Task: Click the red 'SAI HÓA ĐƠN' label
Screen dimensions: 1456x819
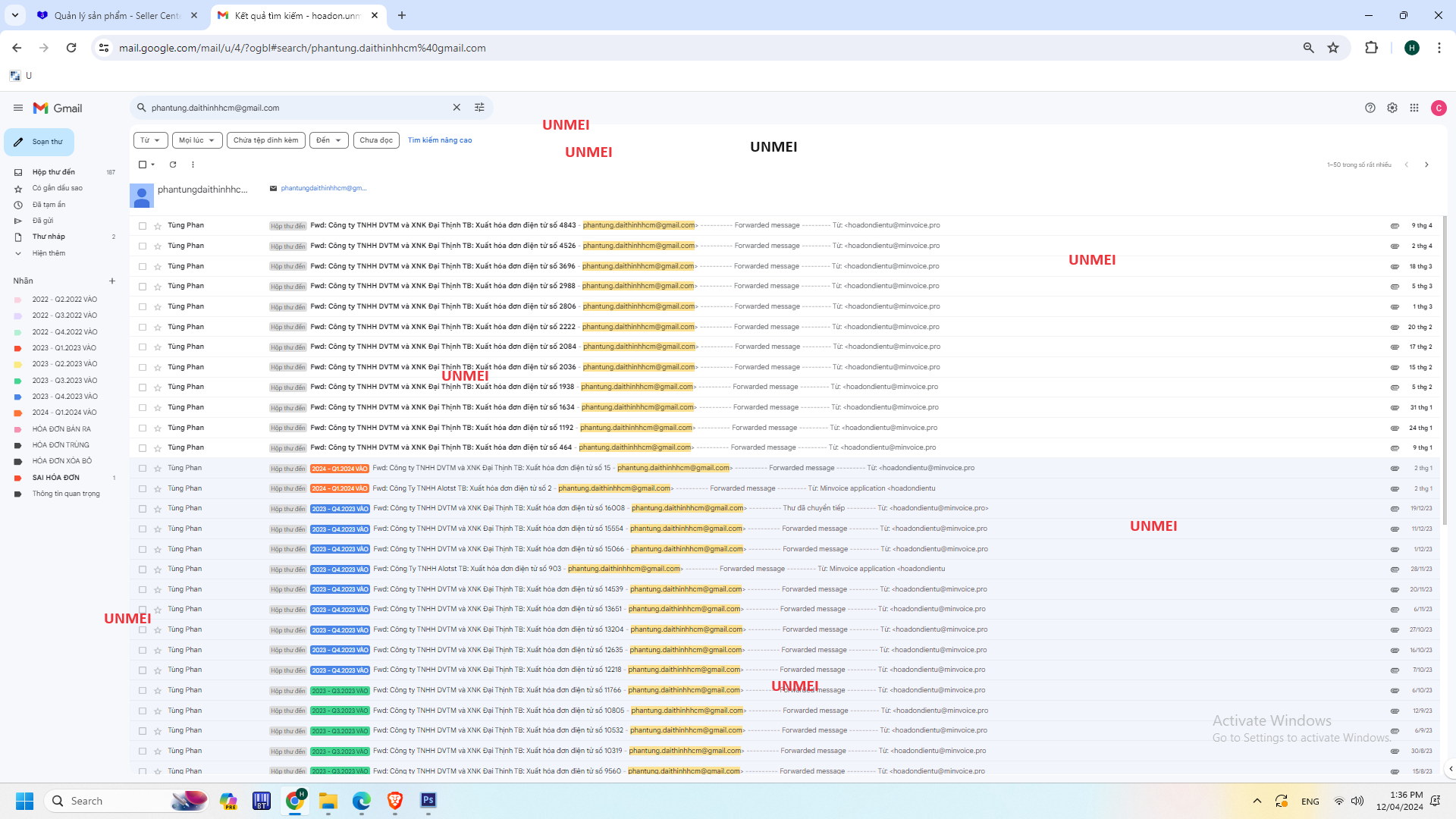Action: coord(55,478)
